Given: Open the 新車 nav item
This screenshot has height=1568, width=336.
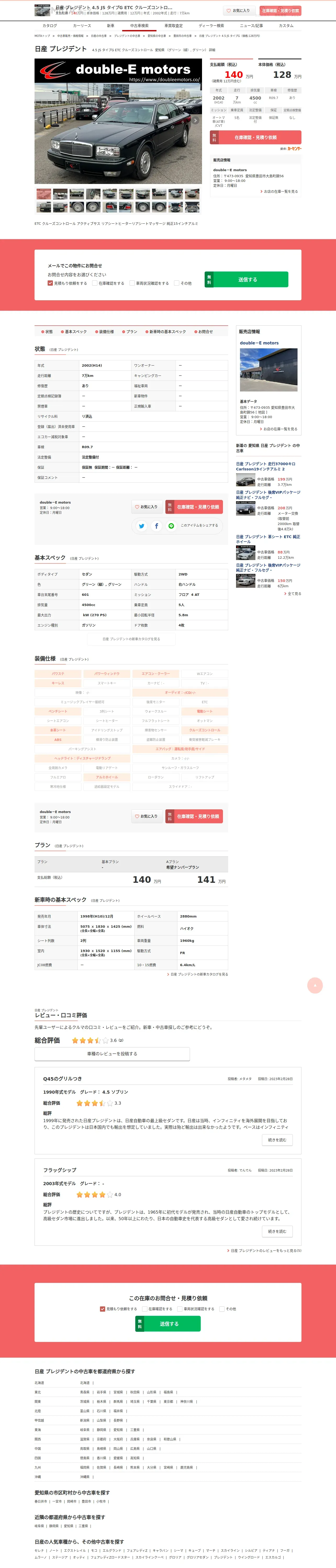Looking at the screenshot, I should (110, 26).
